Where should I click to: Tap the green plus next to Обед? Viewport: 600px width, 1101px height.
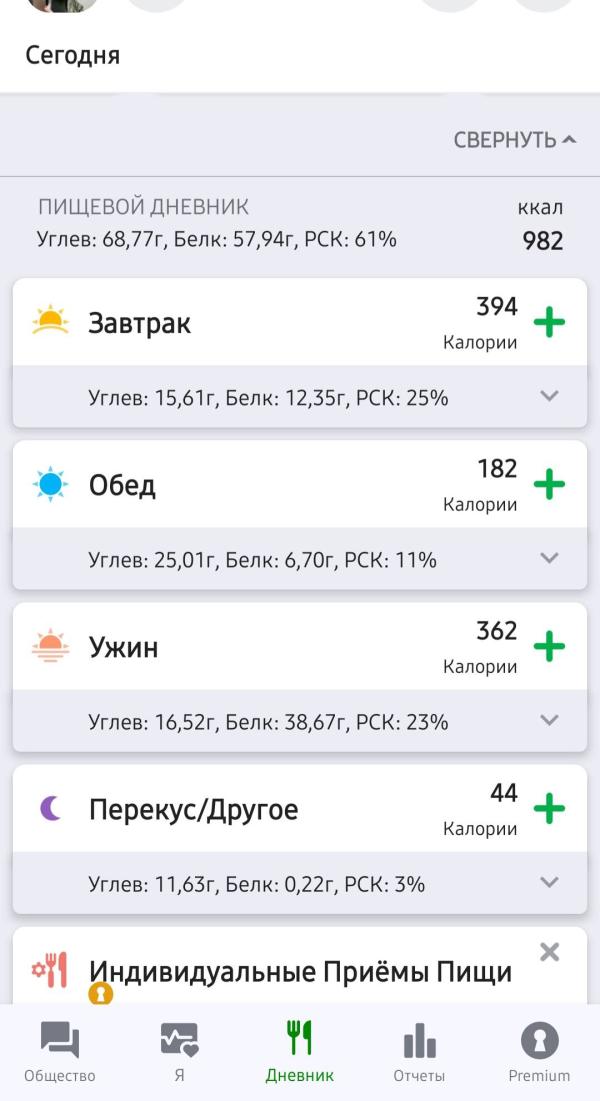(x=549, y=485)
